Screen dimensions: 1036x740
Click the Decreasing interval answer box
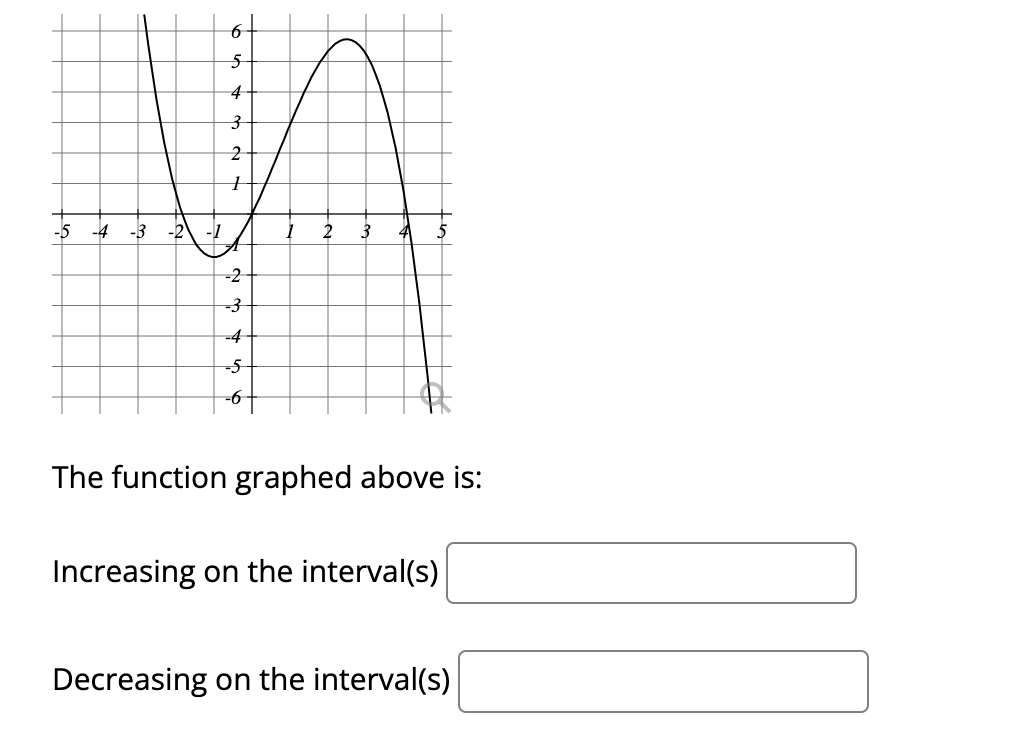pyautogui.click(x=663, y=681)
